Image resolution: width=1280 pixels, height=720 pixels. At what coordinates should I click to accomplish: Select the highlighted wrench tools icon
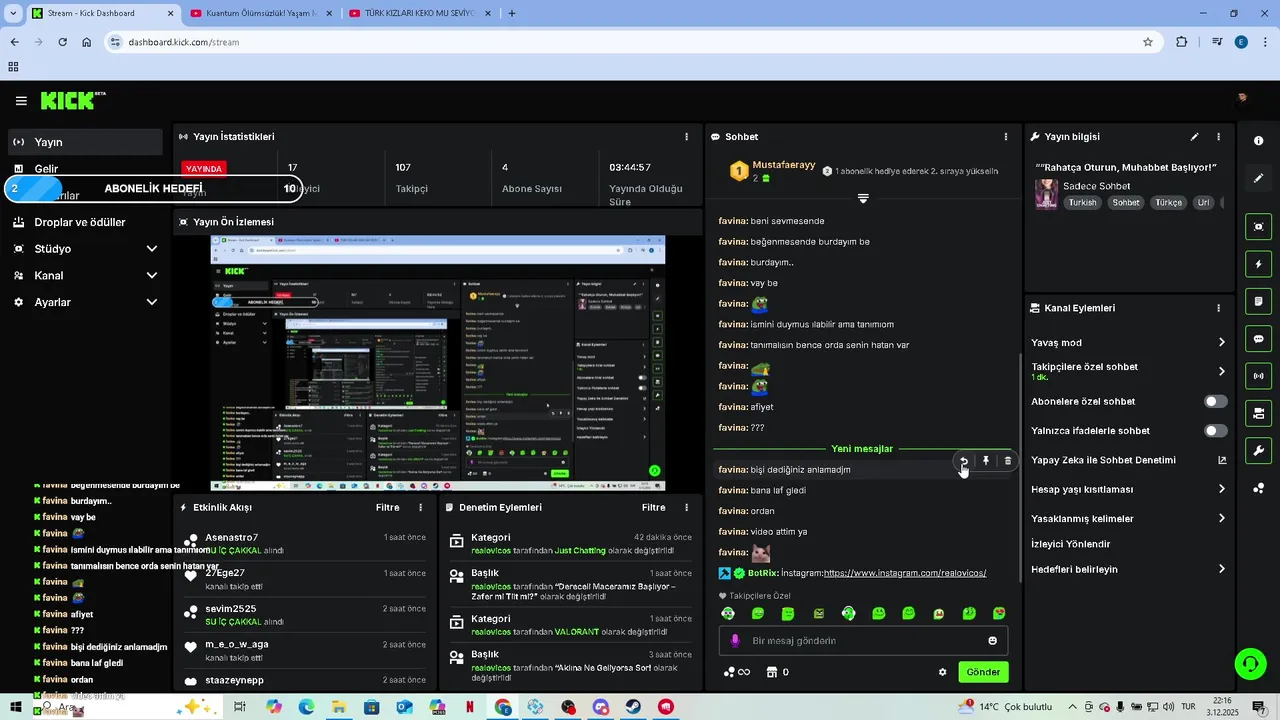[x=1258, y=450]
